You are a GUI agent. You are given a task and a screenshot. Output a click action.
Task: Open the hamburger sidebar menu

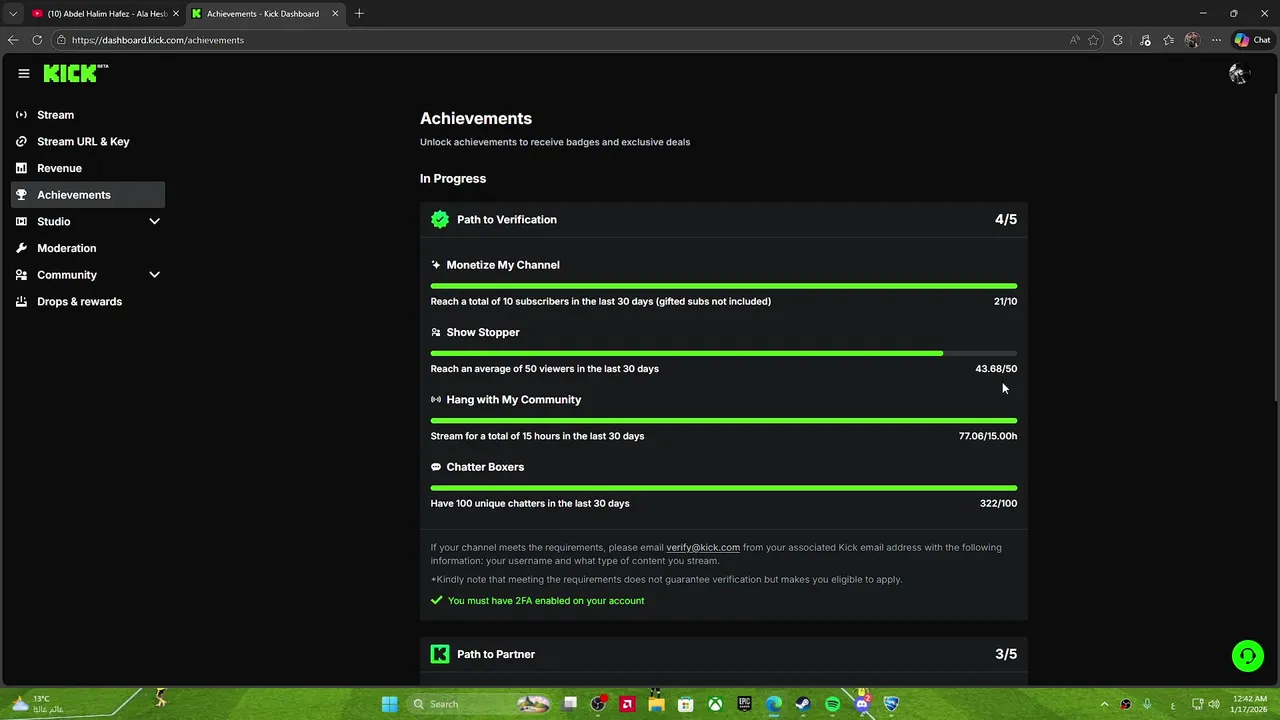coord(24,73)
